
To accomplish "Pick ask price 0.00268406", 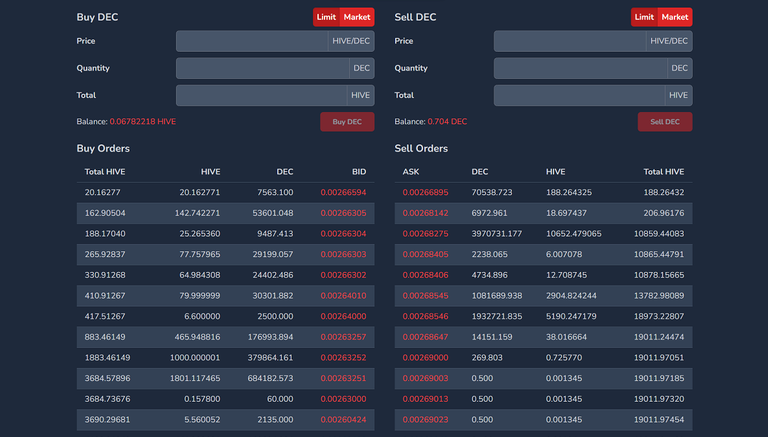I will tap(425, 275).
